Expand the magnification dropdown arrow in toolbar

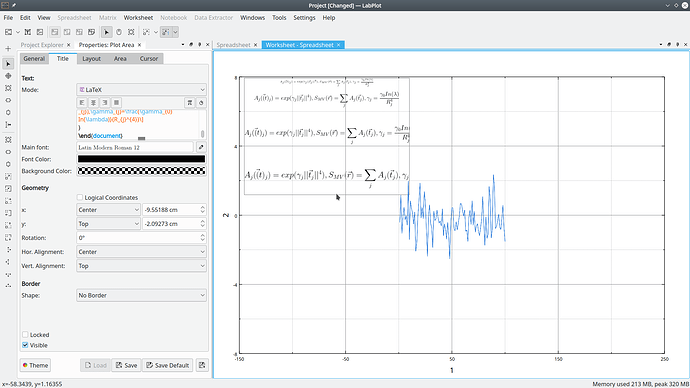pos(155,32)
